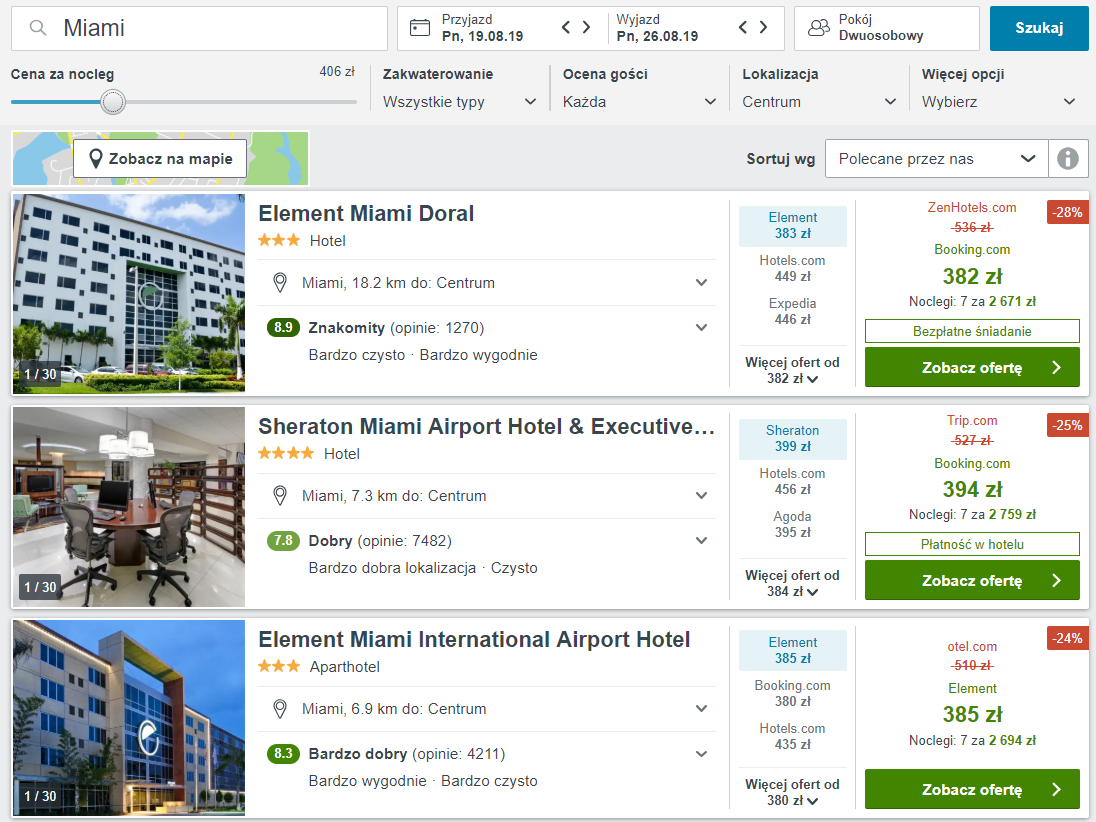Click the room guests icon
1096x822 pixels.
pyautogui.click(x=819, y=28)
